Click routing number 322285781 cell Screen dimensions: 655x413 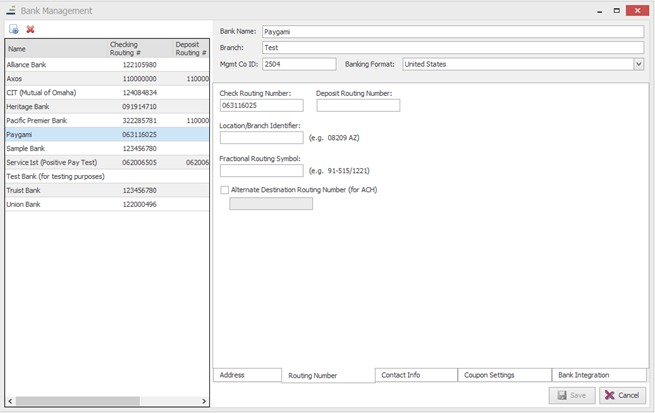[140, 120]
